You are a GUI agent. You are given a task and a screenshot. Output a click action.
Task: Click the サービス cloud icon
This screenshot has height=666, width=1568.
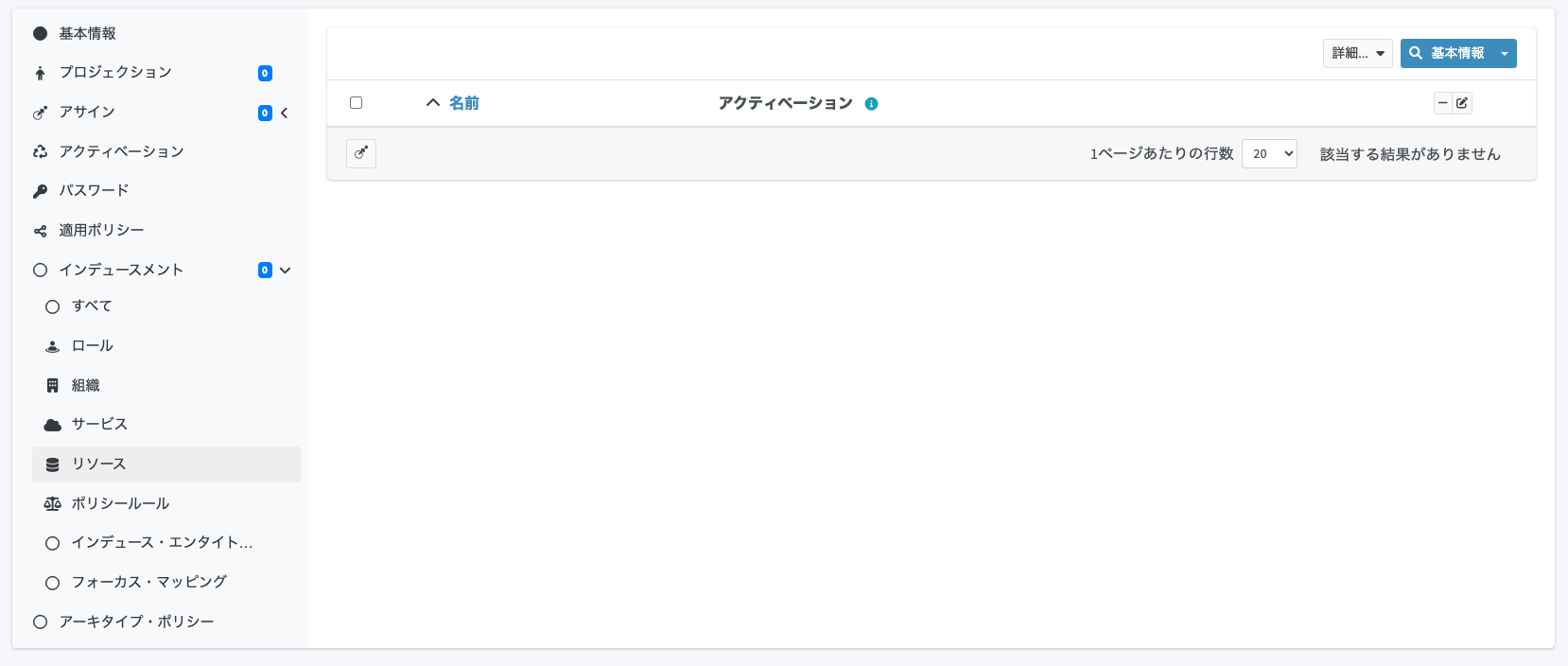coord(53,425)
